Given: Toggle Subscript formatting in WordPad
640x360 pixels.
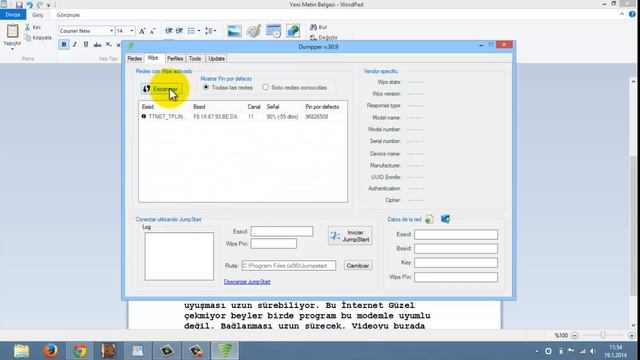Looking at the screenshot, I should (x=109, y=44).
